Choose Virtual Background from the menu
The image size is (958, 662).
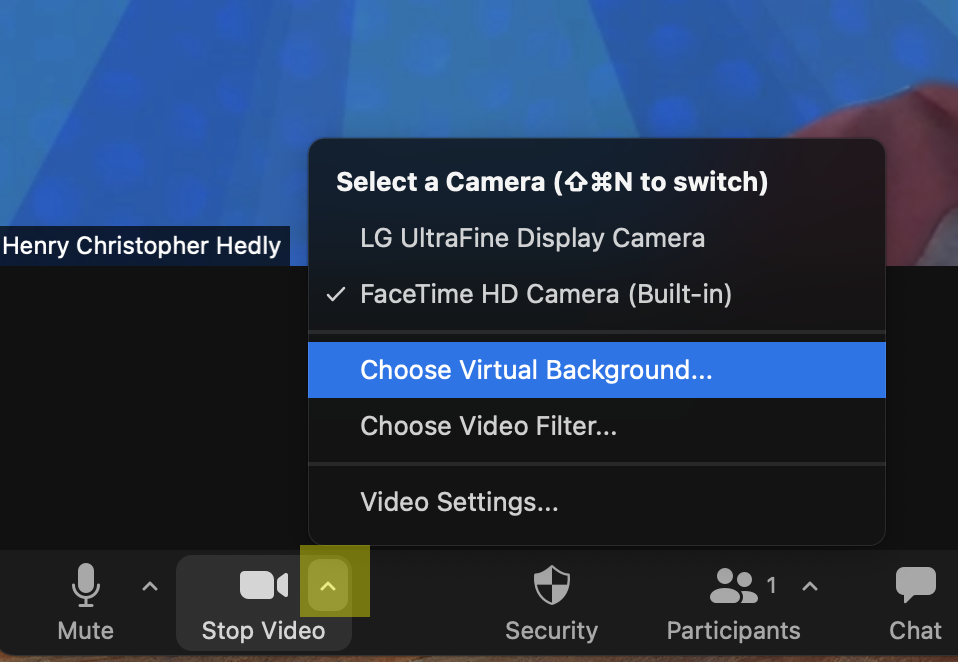pyautogui.click(x=536, y=370)
